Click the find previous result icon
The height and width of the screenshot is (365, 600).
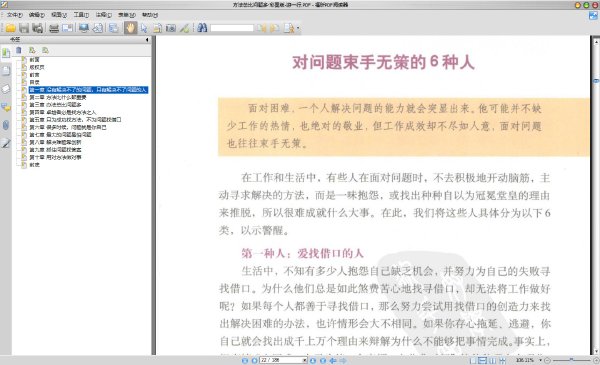[x=261, y=28]
